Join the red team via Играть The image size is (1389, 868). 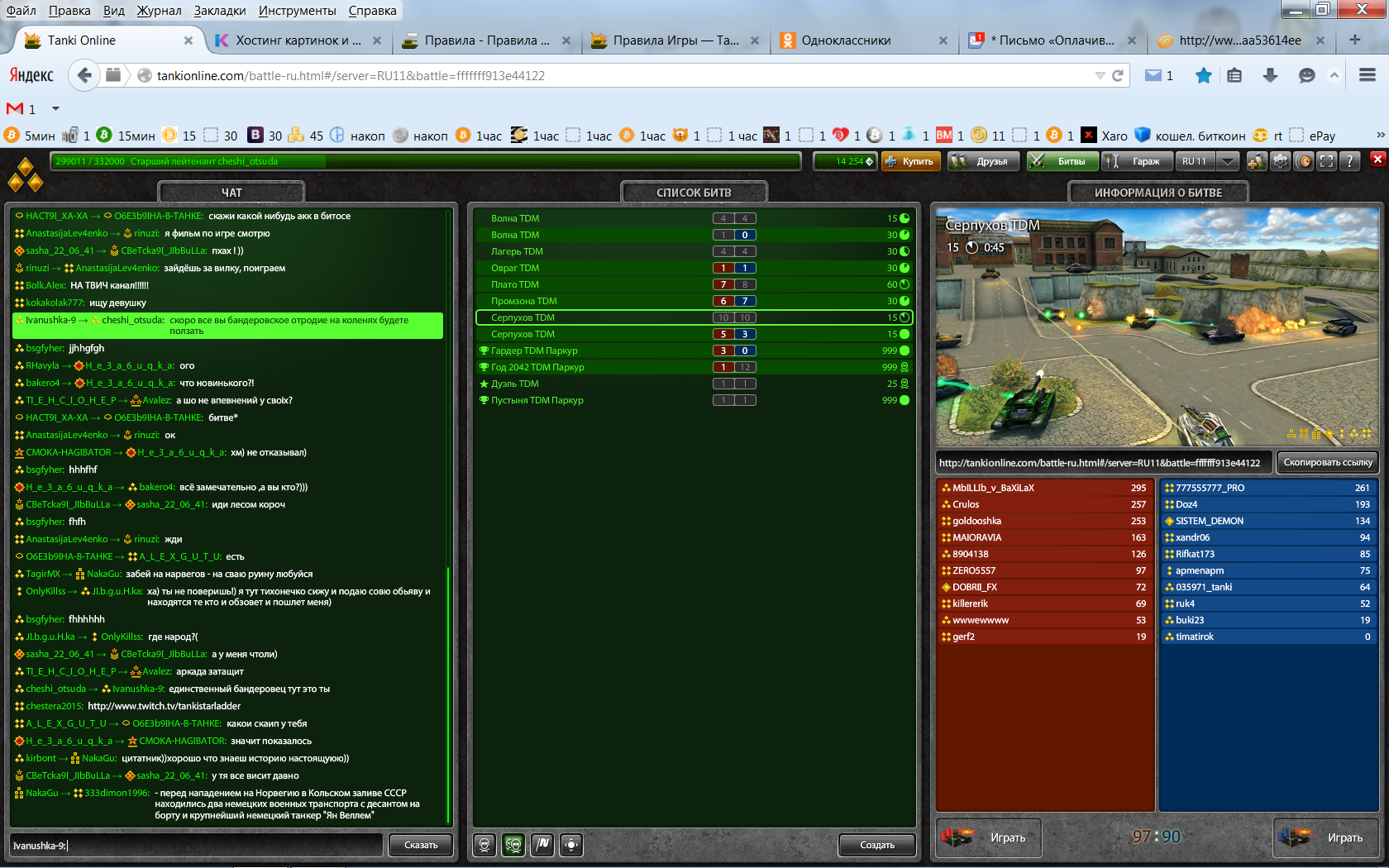pyautogui.click(x=989, y=837)
